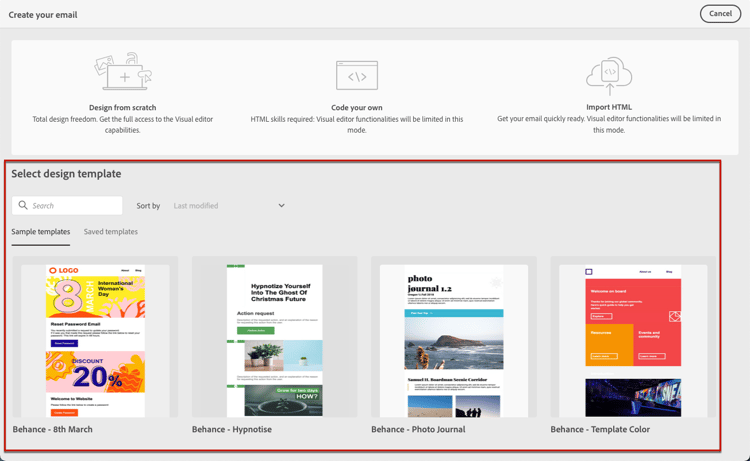Expand sort options with the chevron arrow
Screen dimensions: 750x461
click(x=281, y=206)
